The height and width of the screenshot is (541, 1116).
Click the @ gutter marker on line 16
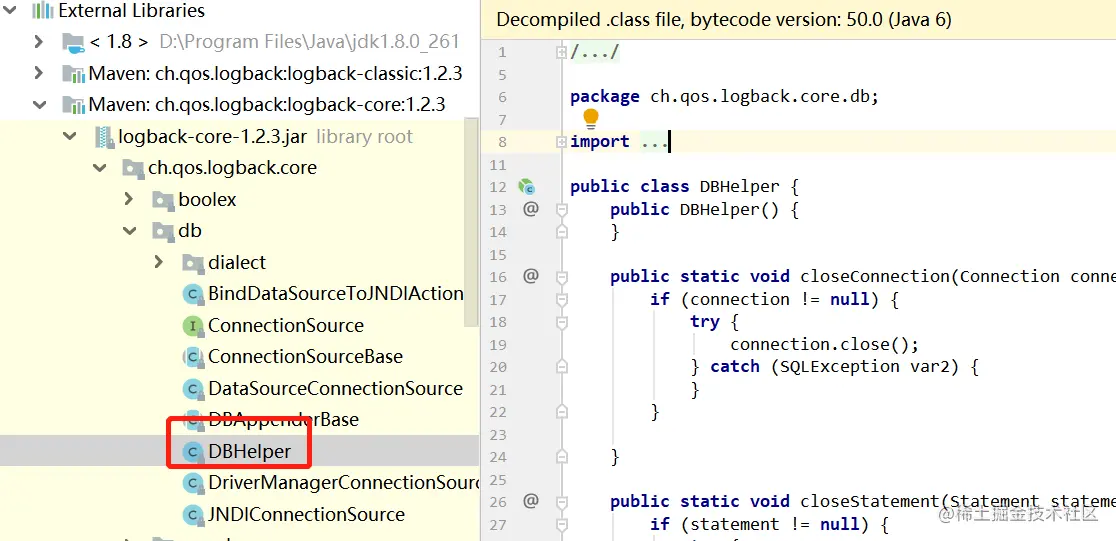[531, 275]
